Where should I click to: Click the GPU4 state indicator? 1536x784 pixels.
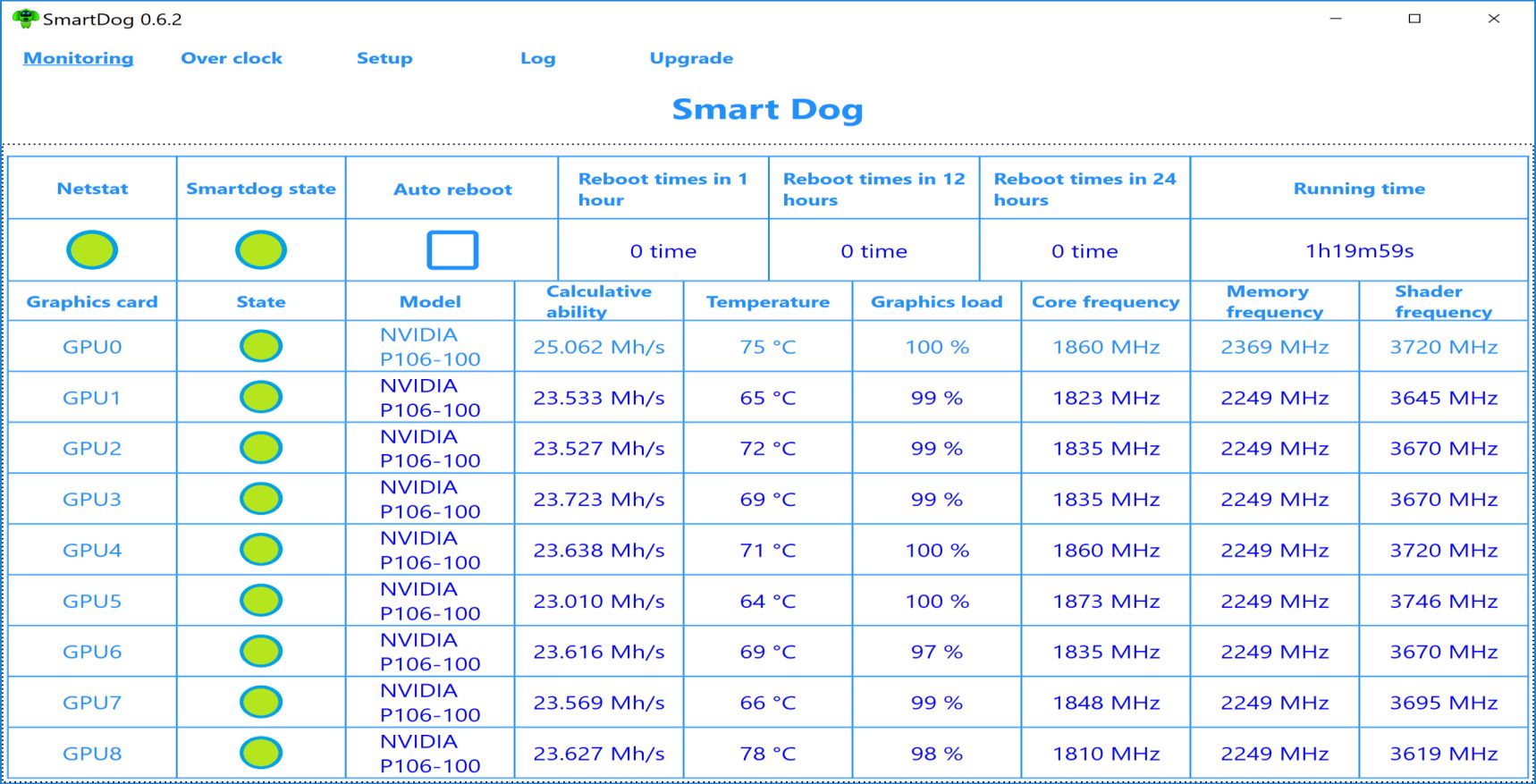[x=261, y=550]
